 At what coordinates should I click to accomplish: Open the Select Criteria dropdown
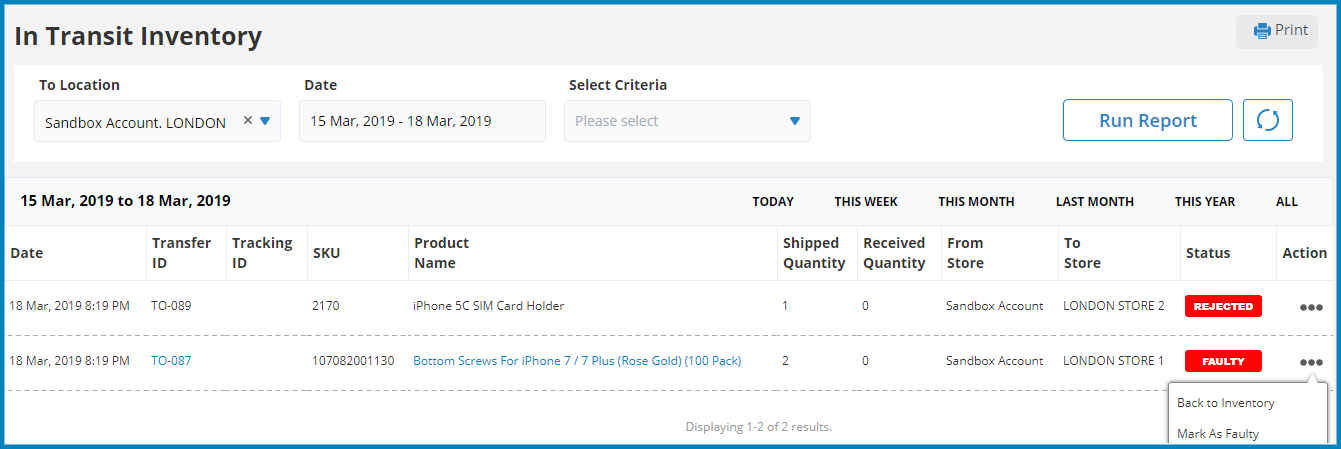point(687,121)
